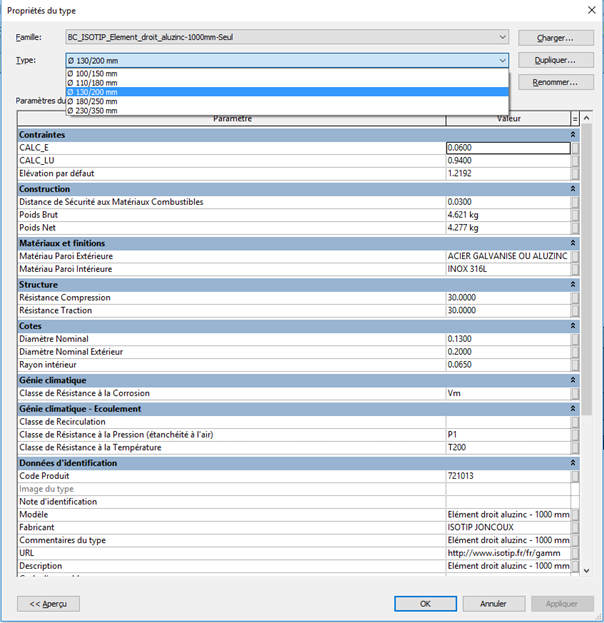Collapse the Données d'identification group
The height and width of the screenshot is (623, 604).
pyautogui.click(x=573, y=463)
